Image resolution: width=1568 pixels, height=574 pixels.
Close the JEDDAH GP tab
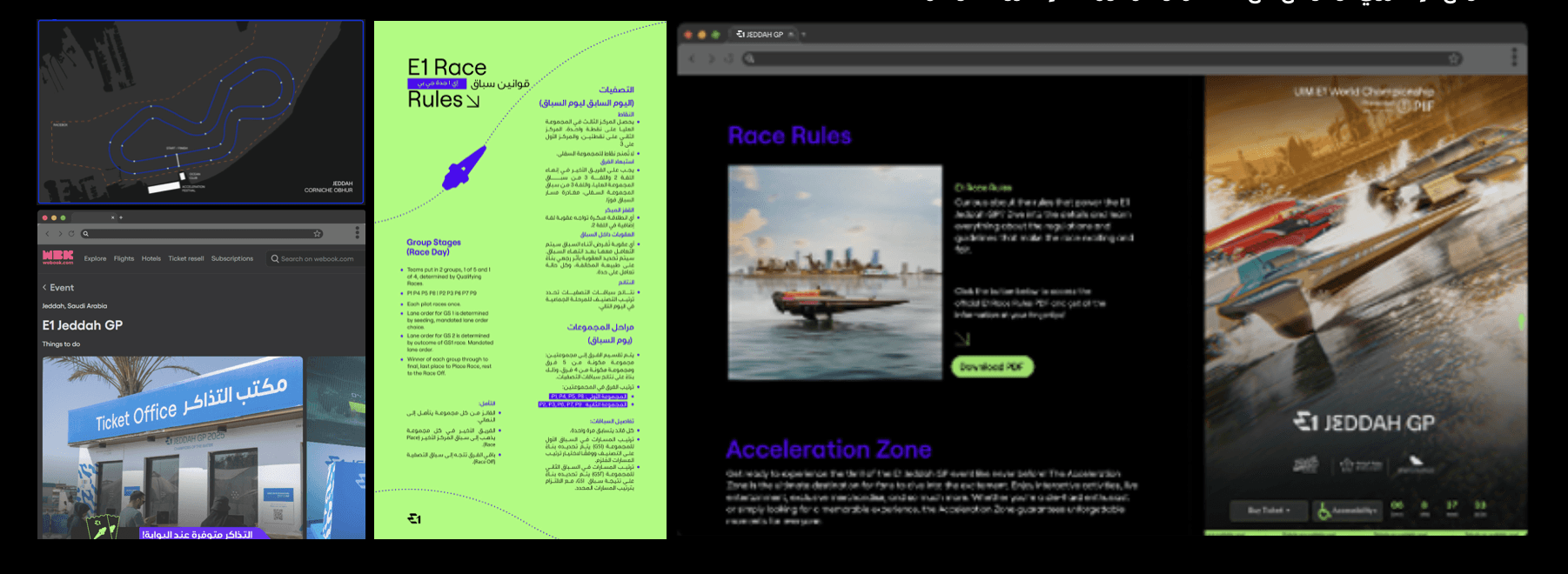coord(791,35)
